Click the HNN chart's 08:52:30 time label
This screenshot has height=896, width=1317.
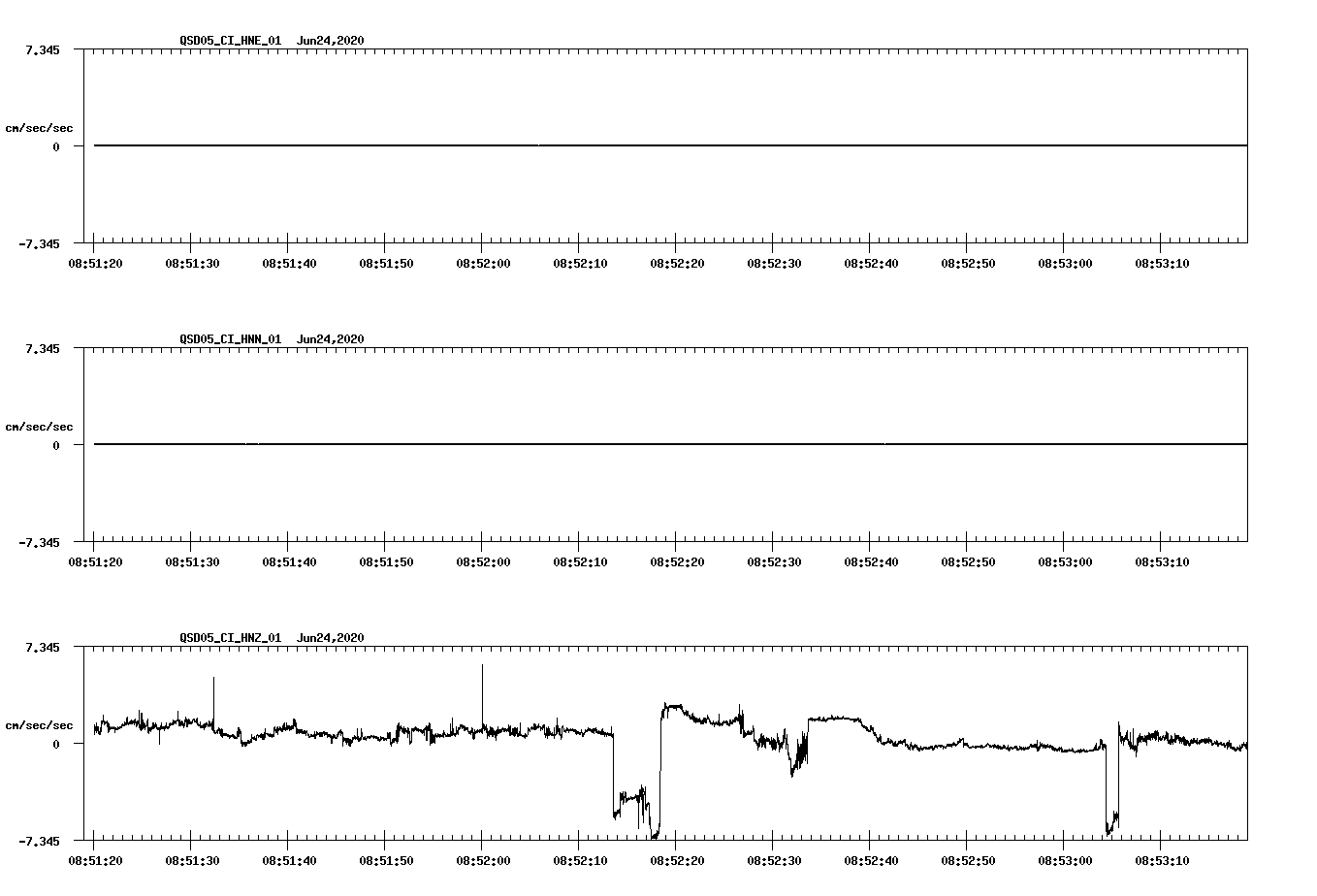(774, 561)
